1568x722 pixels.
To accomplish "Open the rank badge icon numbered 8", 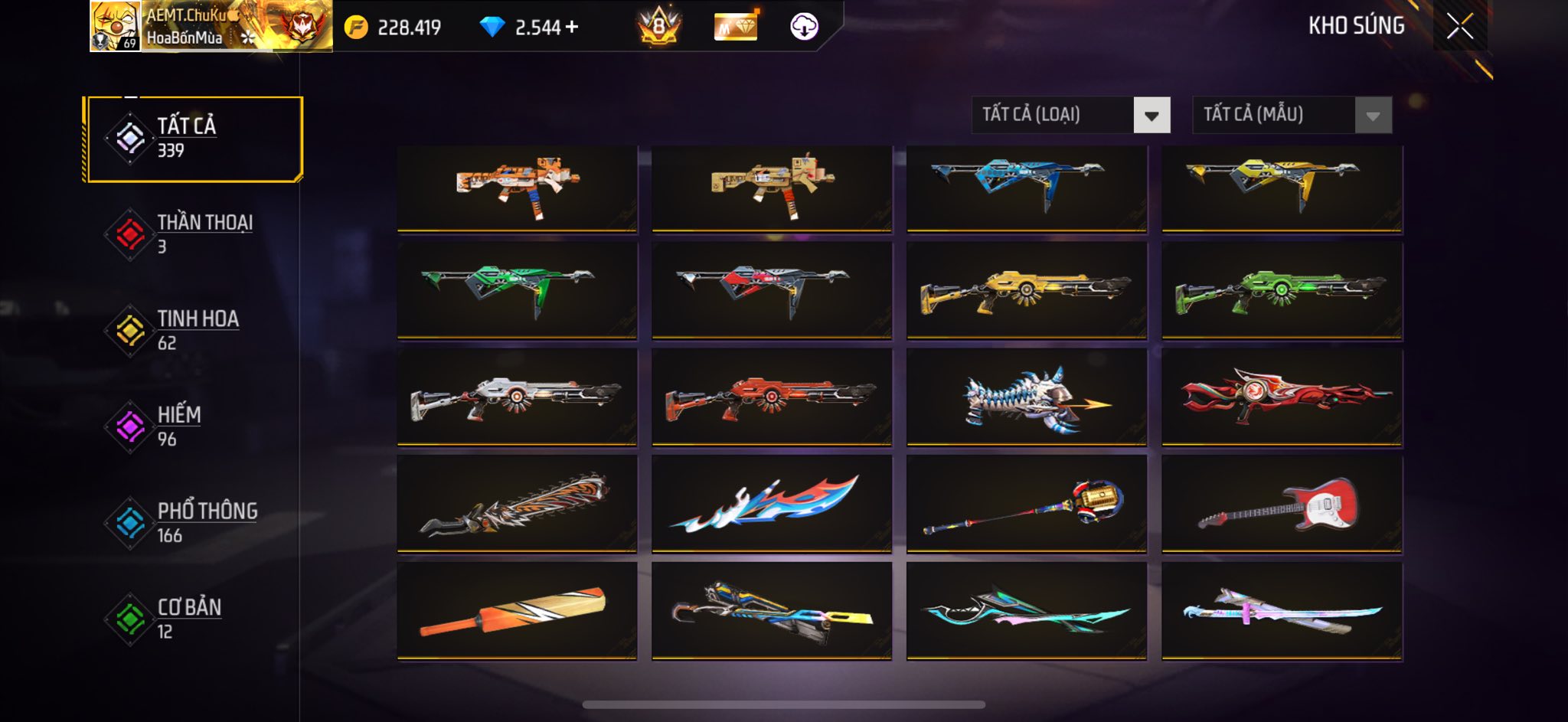I will pyautogui.click(x=658, y=26).
